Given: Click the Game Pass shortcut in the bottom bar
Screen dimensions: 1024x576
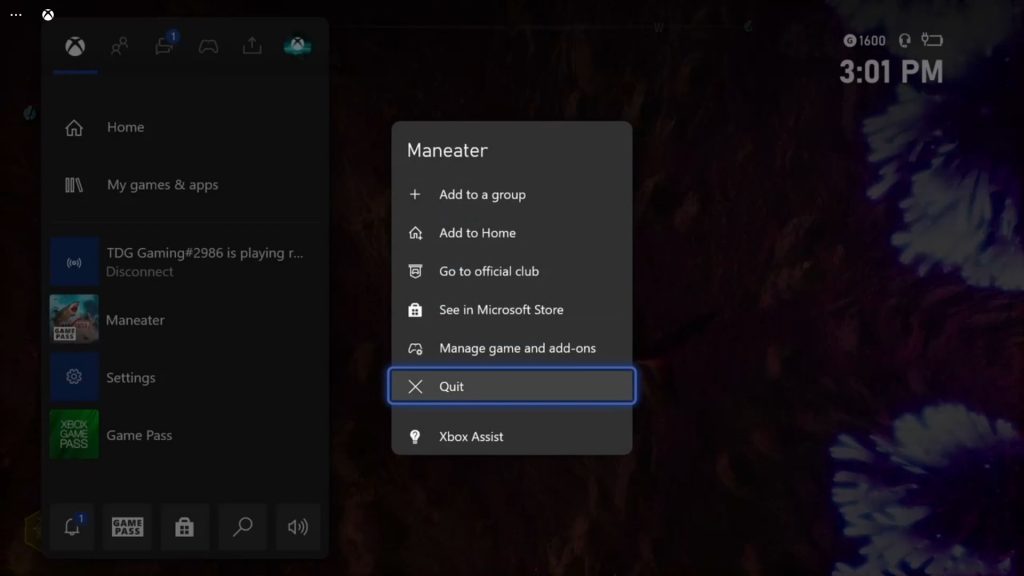Looking at the screenshot, I should click(x=127, y=526).
